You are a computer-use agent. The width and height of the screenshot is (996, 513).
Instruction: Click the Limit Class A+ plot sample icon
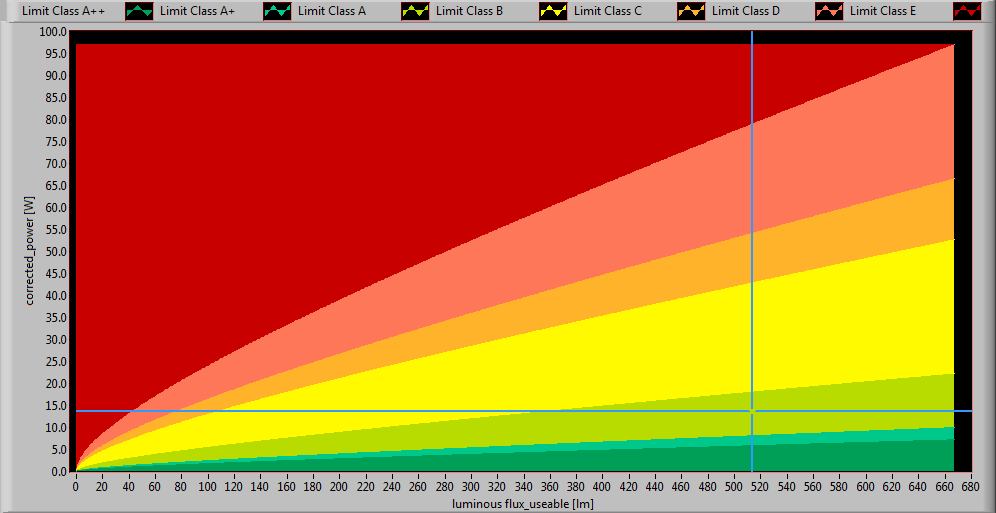[x=276, y=11]
